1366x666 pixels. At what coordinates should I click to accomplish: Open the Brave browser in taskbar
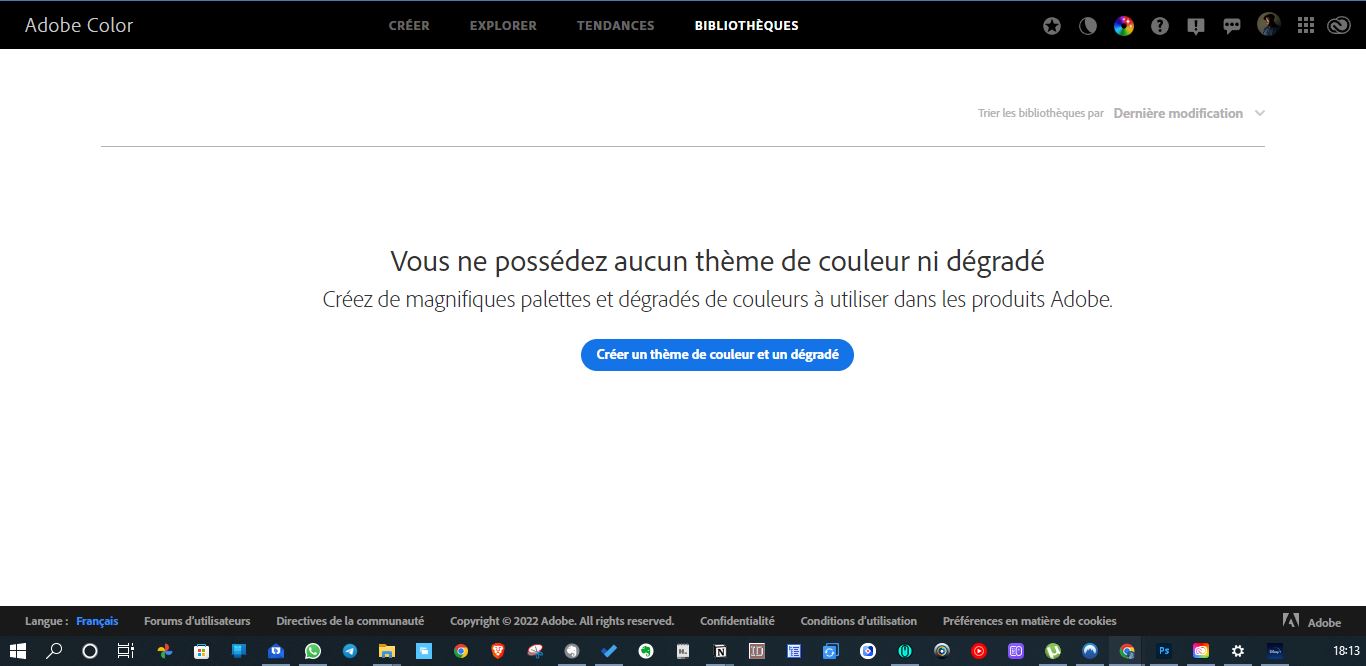pos(498,650)
